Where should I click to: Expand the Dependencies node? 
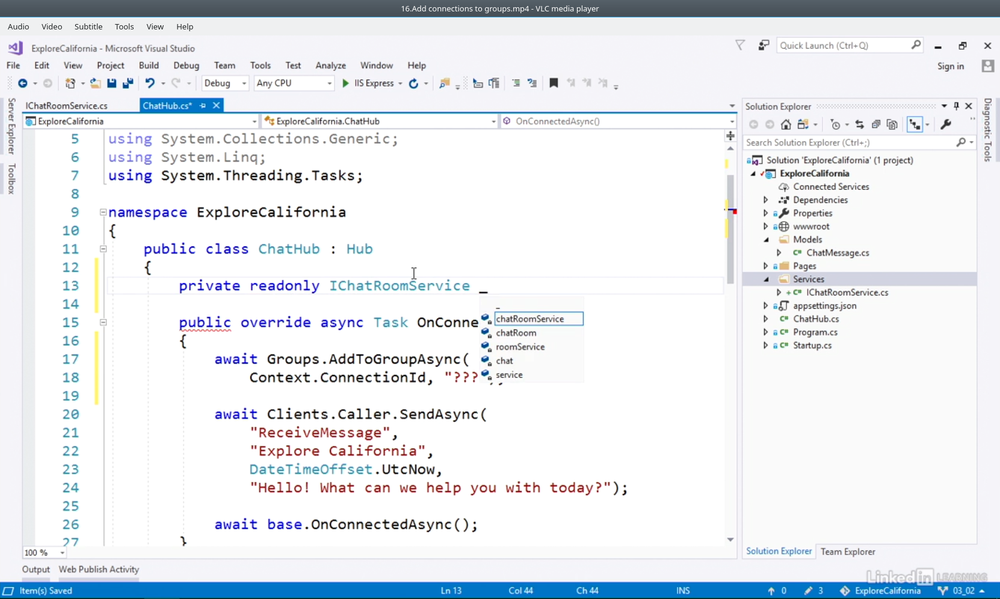click(x=766, y=200)
